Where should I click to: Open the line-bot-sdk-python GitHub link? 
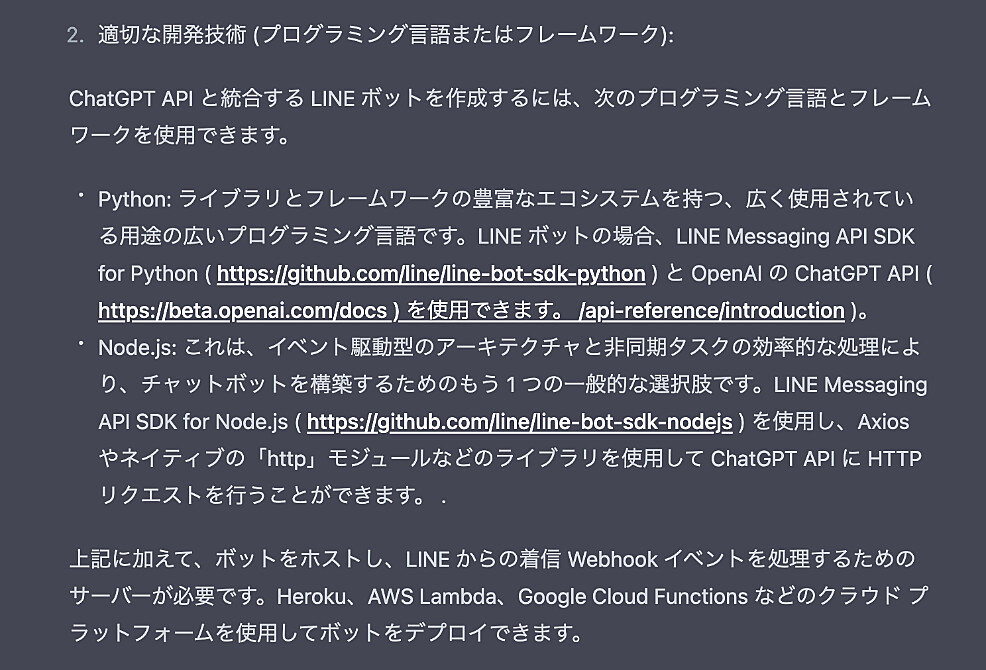click(431, 274)
